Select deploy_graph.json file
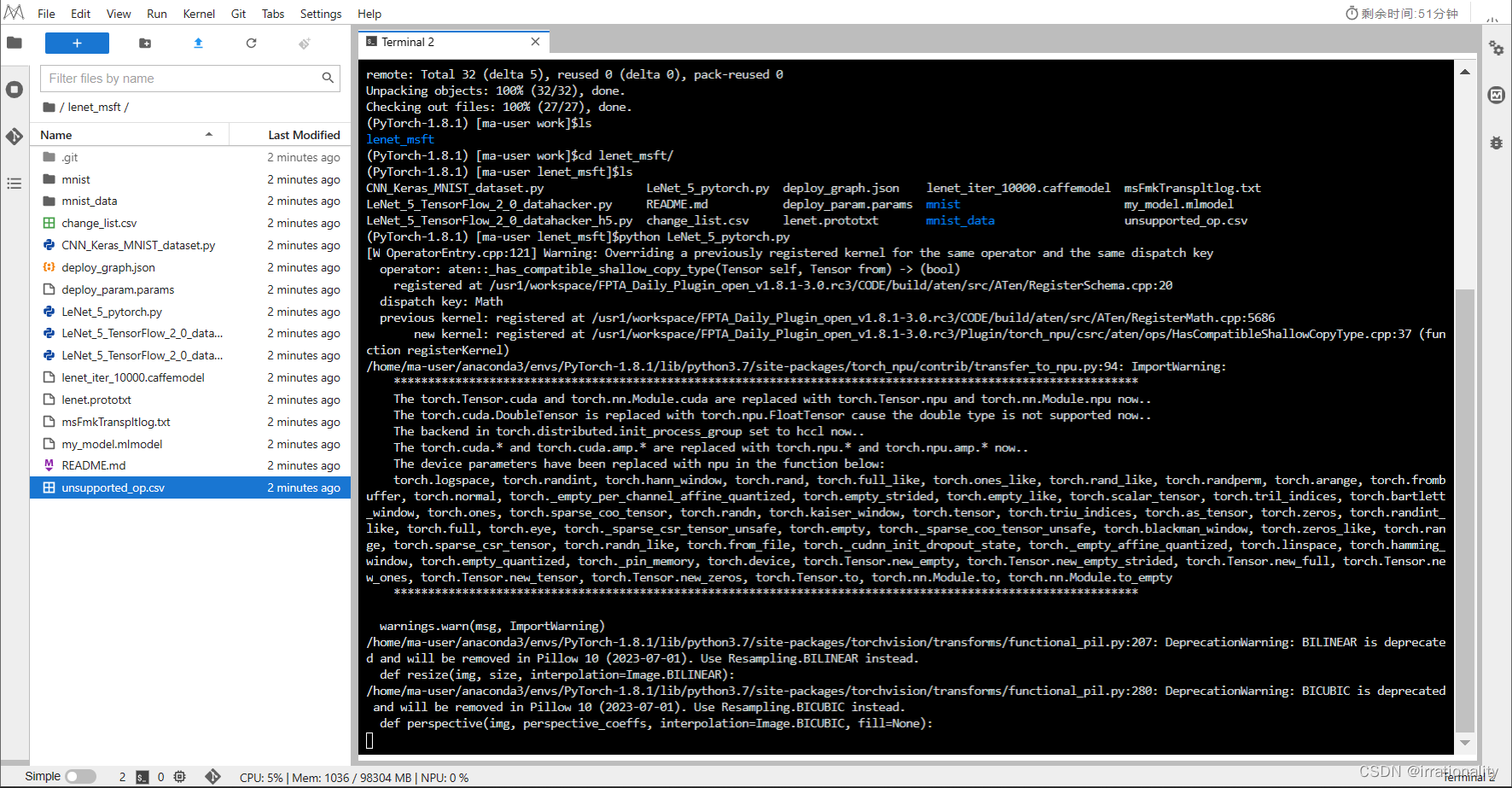Image resolution: width=1512 pixels, height=788 pixels. tap(190, 267)
